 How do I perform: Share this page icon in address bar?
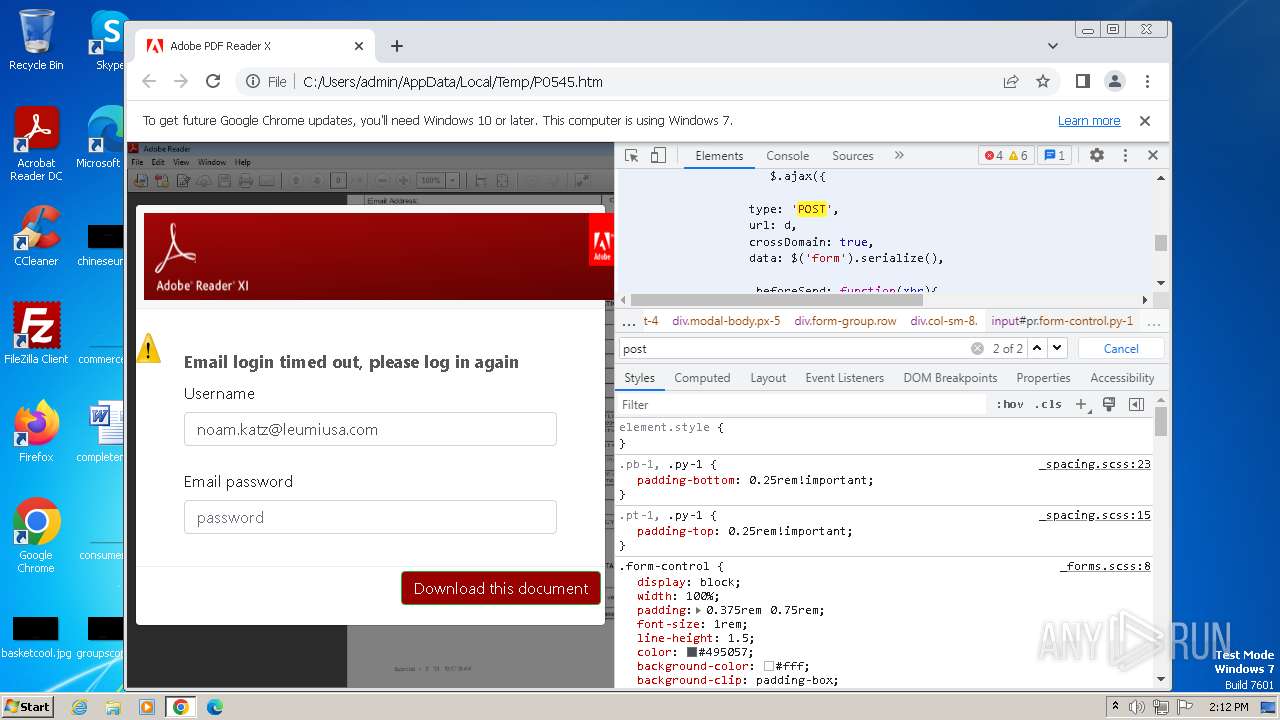click(1011, 81)
